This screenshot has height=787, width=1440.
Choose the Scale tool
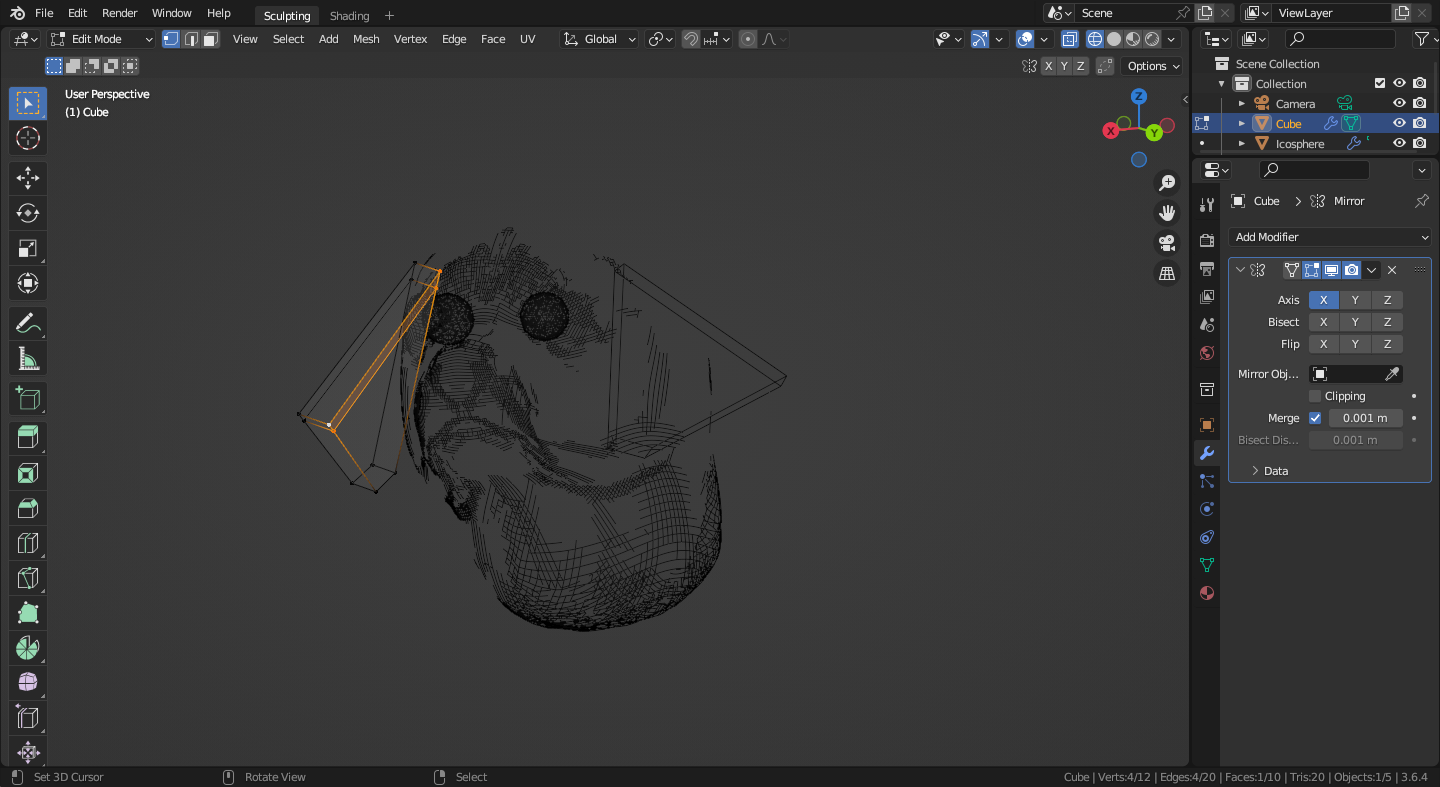tap(28, 248)
